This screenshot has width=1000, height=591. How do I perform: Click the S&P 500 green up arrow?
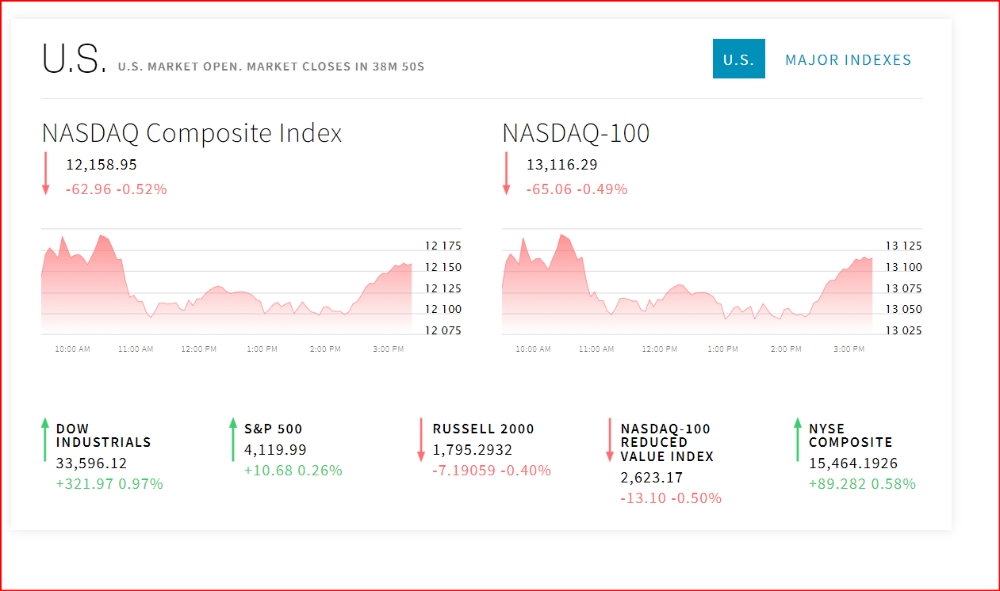pyautogui.click(x=233, y=439)
